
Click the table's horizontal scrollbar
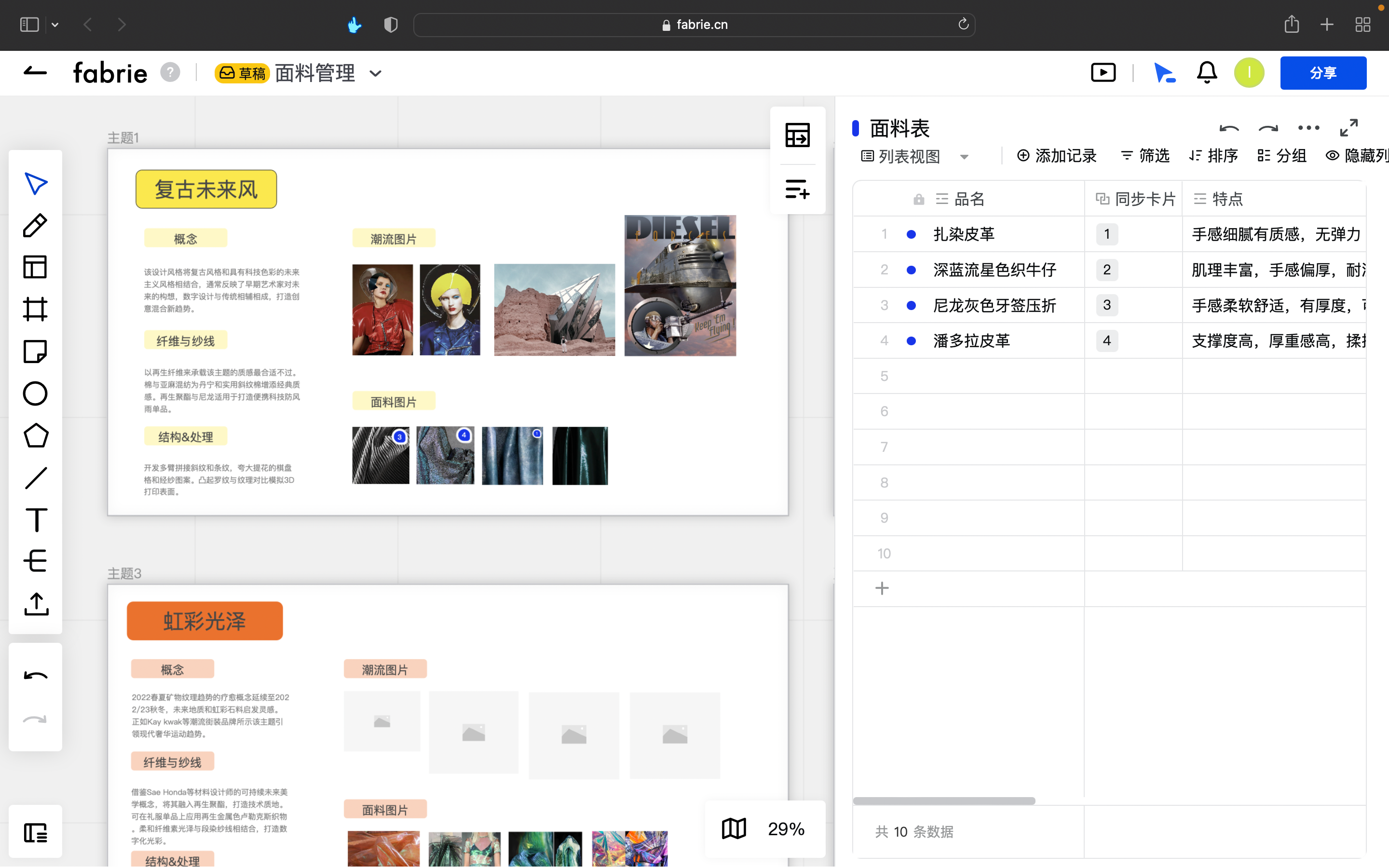coord(943,800)
